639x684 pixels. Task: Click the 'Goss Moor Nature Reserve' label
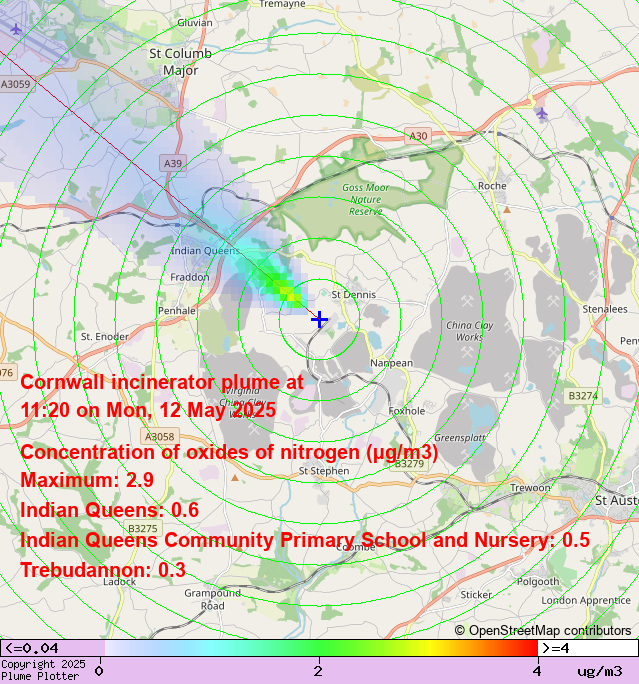click(366, 199)
